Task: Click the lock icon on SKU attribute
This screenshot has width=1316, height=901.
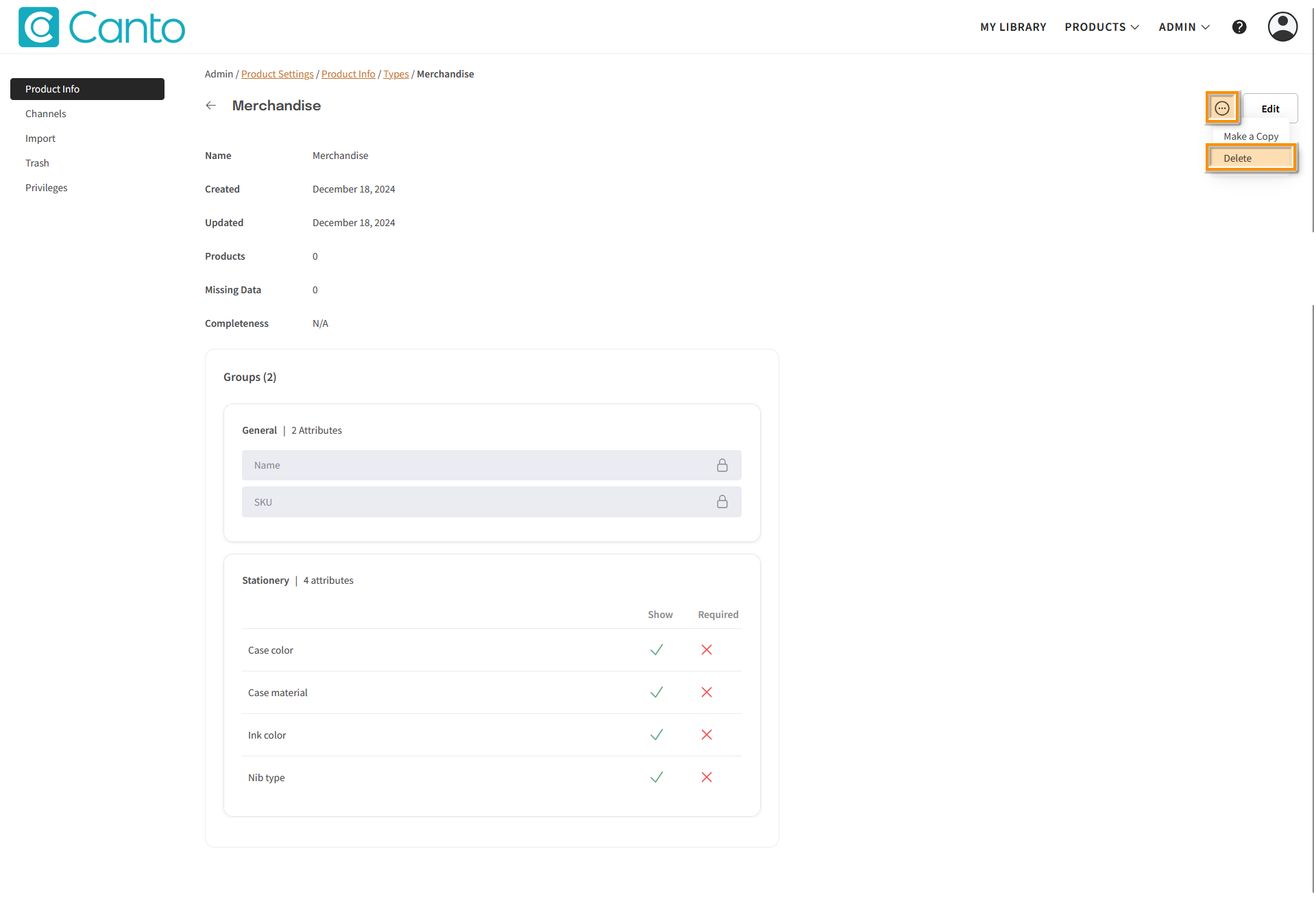Action: (722, 502)
